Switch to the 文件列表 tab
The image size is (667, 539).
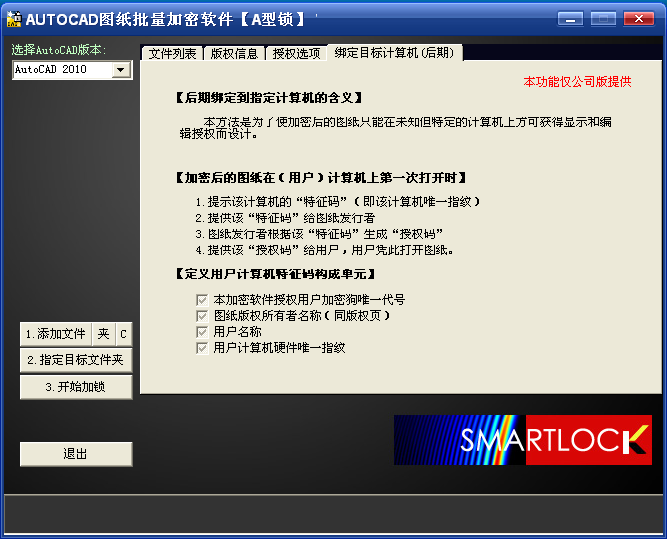point(172,54)
